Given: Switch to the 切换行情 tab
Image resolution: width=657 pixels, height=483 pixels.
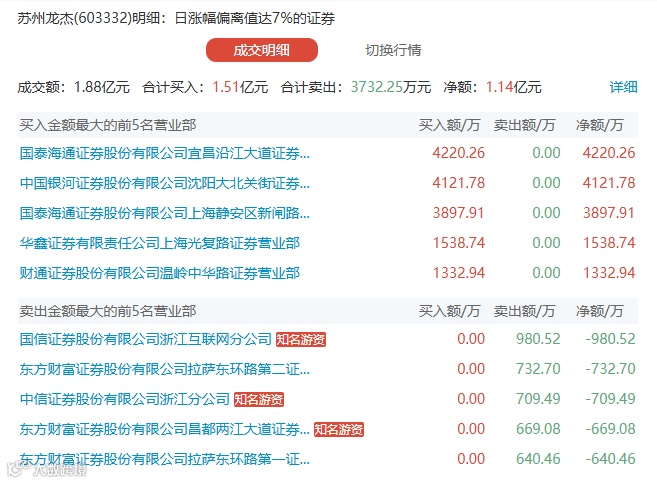Looking at the screenshot, I should [x=393, y=50].
